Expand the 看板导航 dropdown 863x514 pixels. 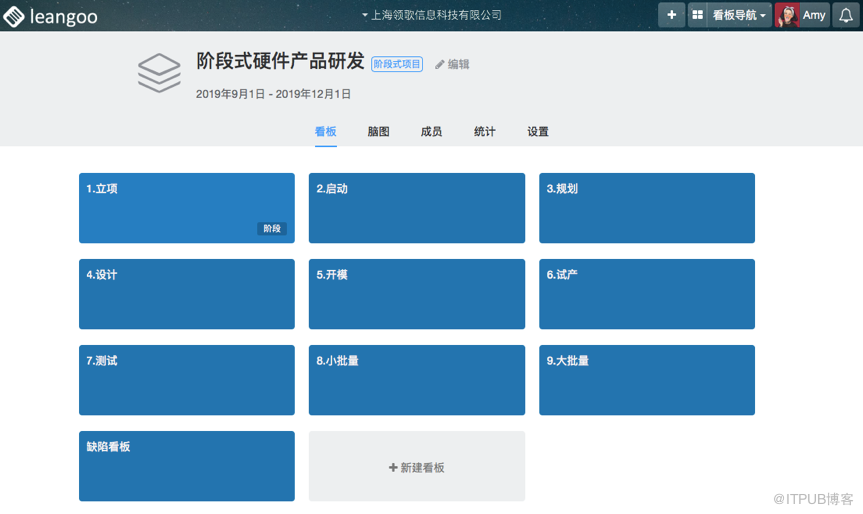(740, 15)
